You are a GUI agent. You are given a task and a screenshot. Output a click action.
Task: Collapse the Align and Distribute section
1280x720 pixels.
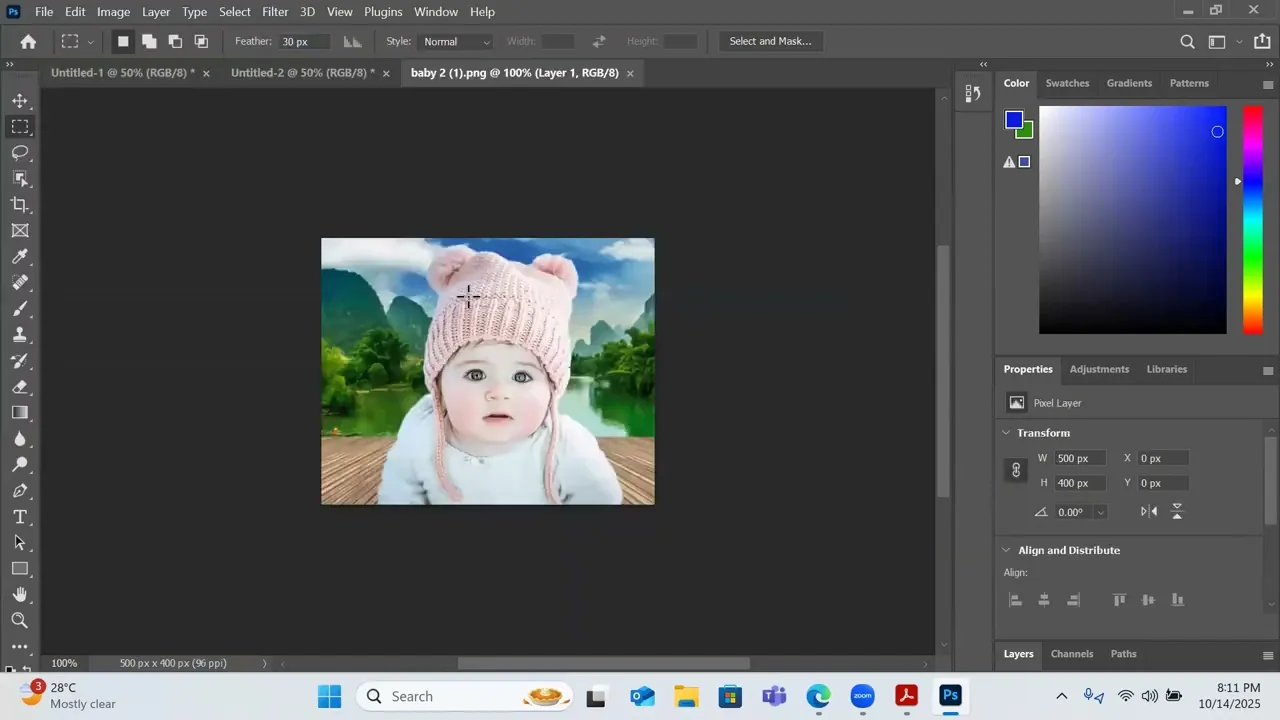coord(1006,550)
